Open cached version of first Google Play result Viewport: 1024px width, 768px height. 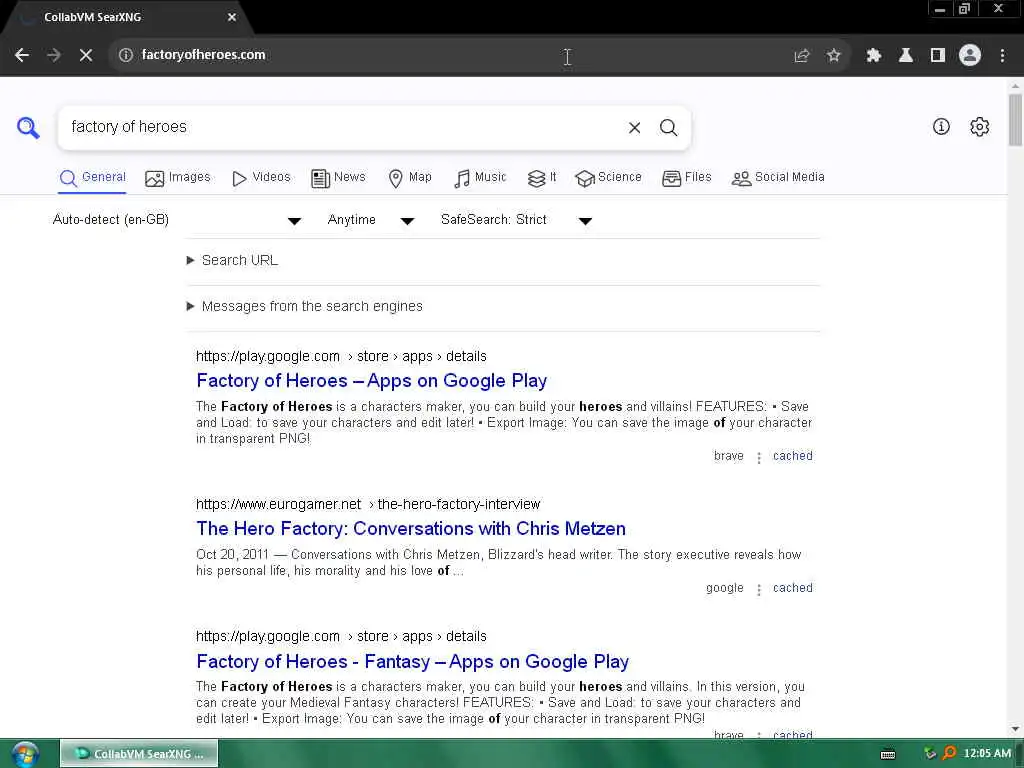pyautogui.click(x=793, y=456)
